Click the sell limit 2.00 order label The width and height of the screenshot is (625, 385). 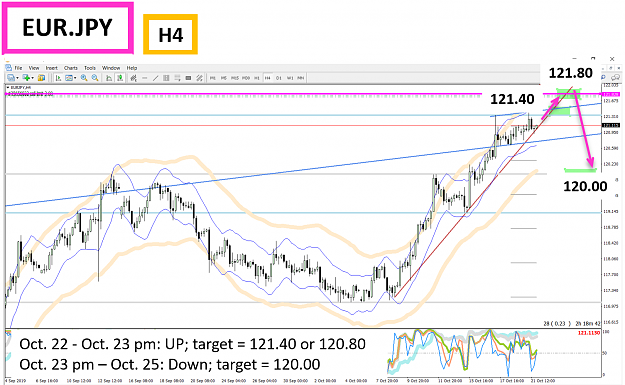coord(30,94)
